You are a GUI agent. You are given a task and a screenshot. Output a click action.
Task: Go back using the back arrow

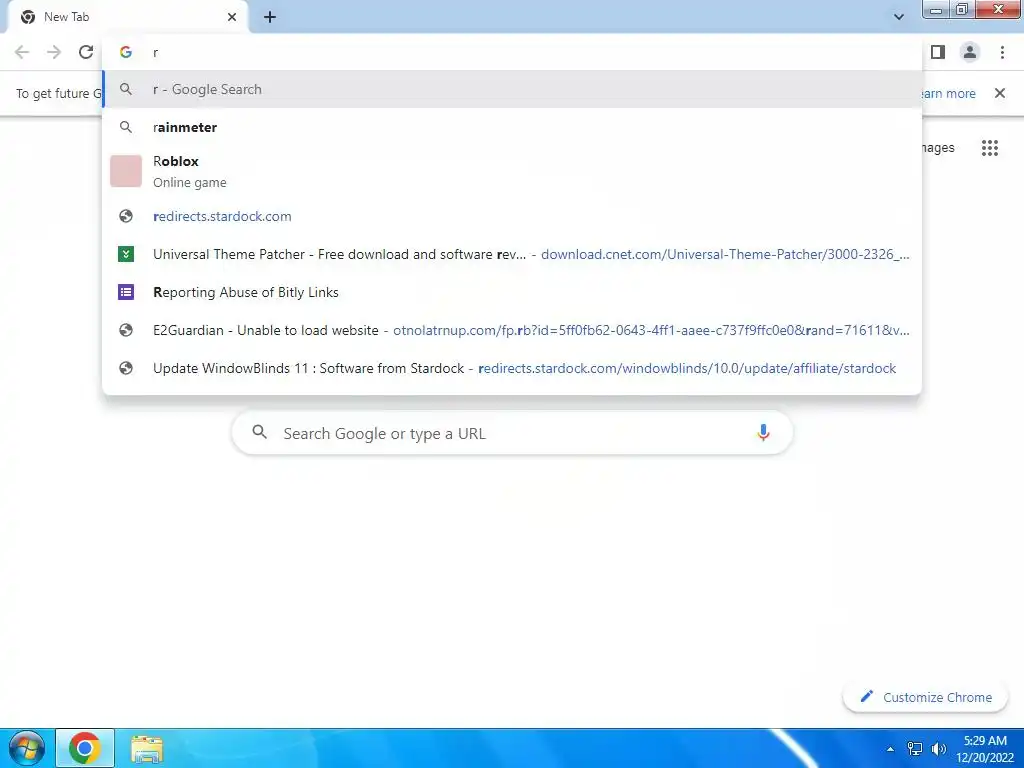pyautogui.click(x=22, y=52)
